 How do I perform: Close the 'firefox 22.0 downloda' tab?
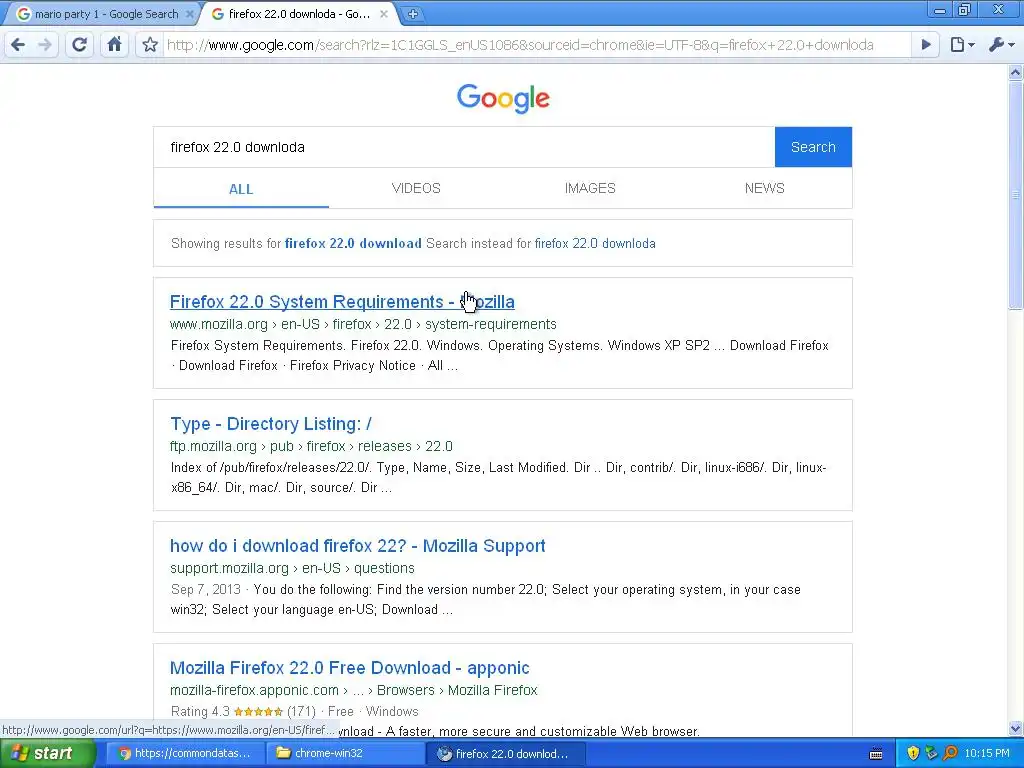pyautogui.click(x=384, y=14)
